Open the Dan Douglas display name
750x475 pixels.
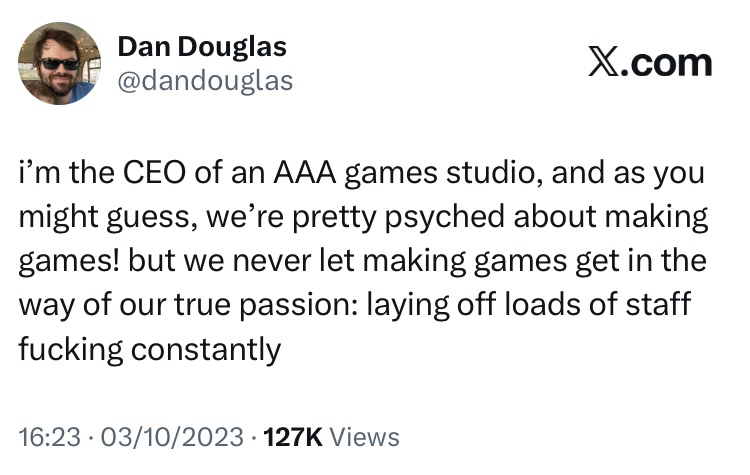point(202,46)
